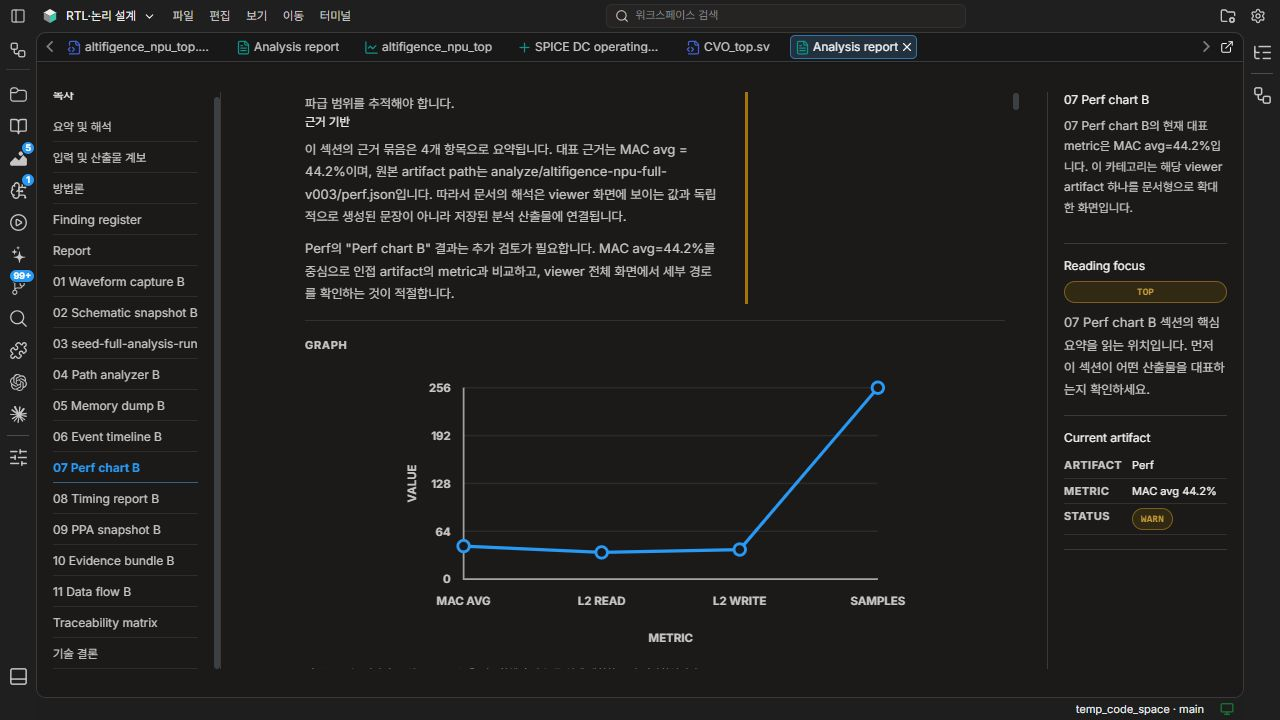Click the table of contents scrollbar
Image resolution: width=1280 pixels, height=720 pixels.
217,382
